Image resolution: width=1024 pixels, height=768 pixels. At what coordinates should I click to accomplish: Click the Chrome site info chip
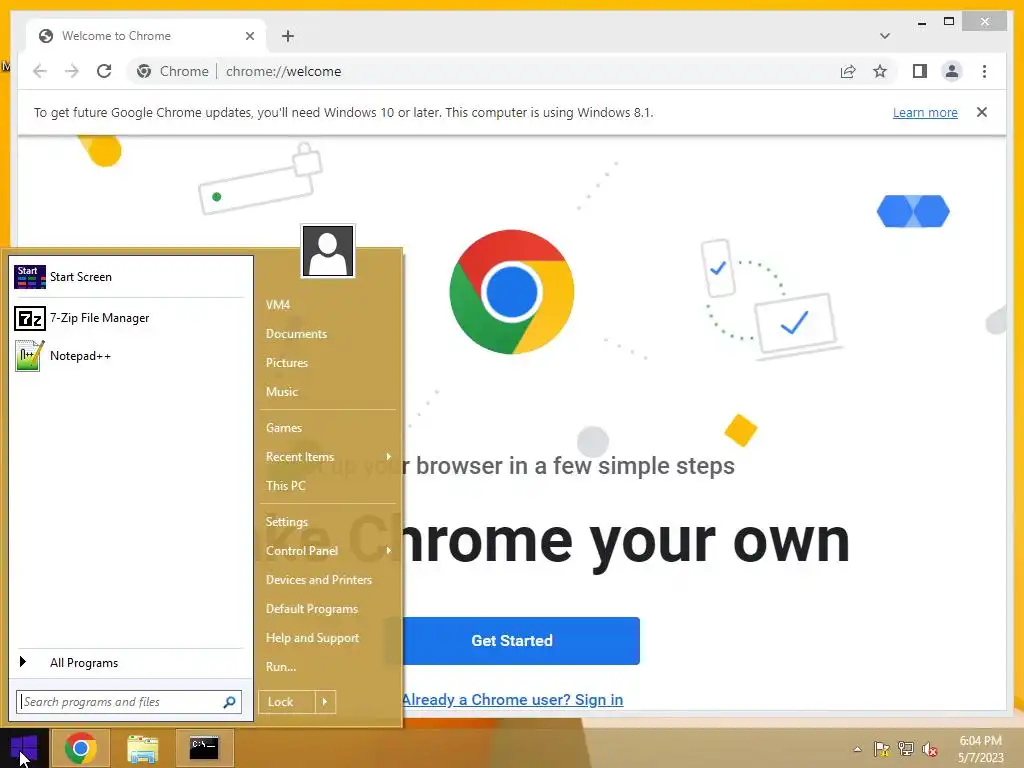point(172,71)
